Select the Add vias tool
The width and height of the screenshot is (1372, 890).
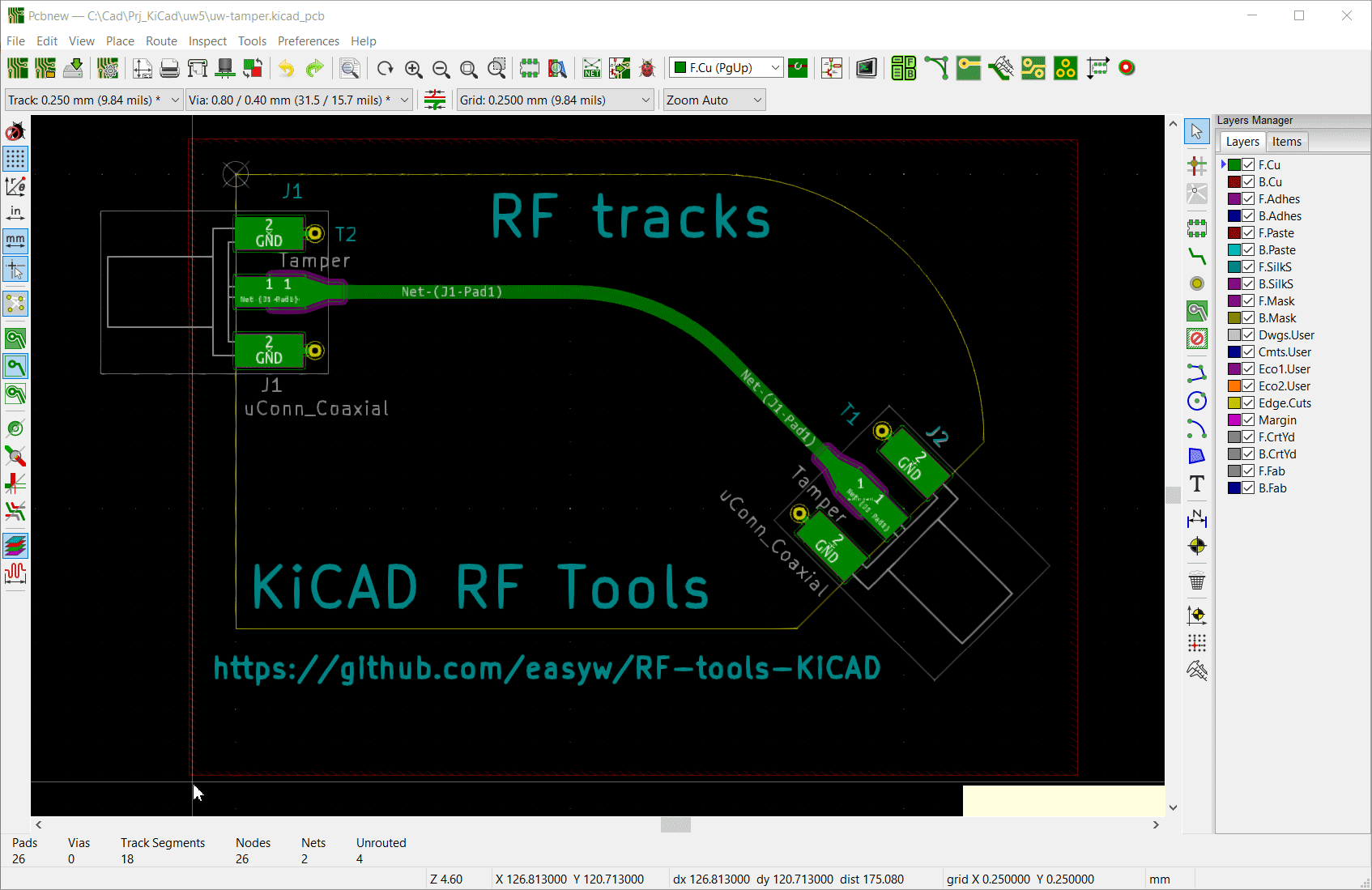click(1196, 283)
